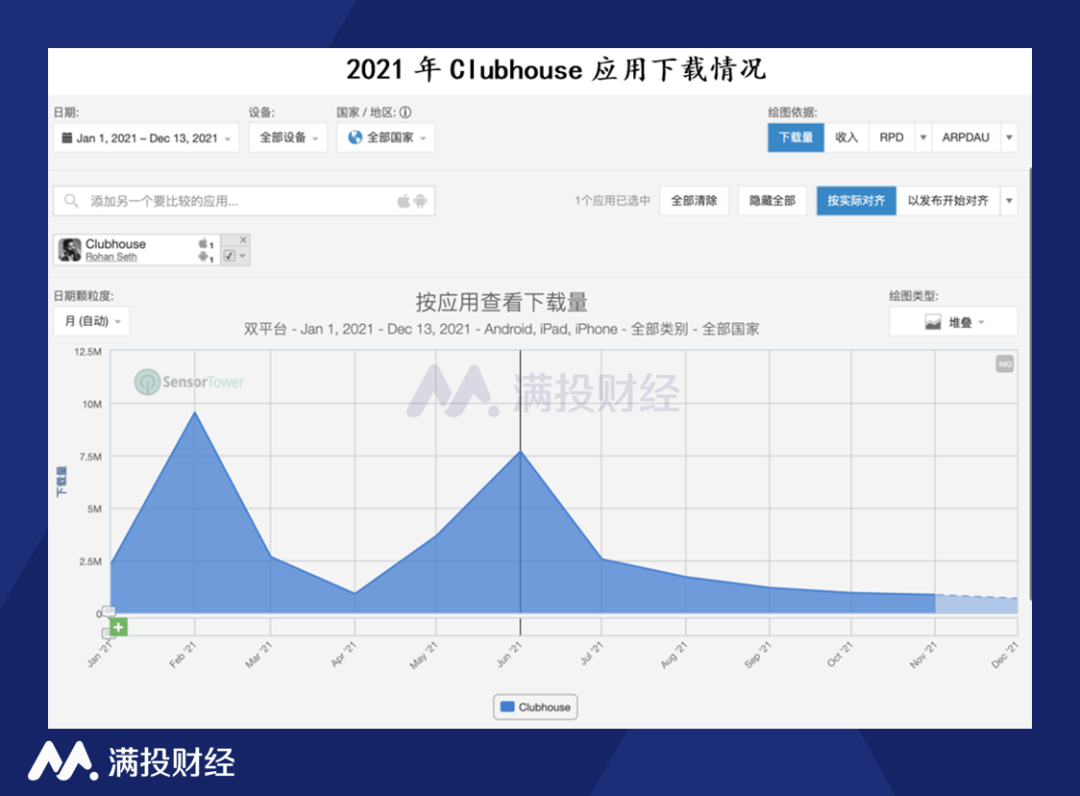
Task: Select 以发布开始对齐 alignment option
Action: coord(948,201)
